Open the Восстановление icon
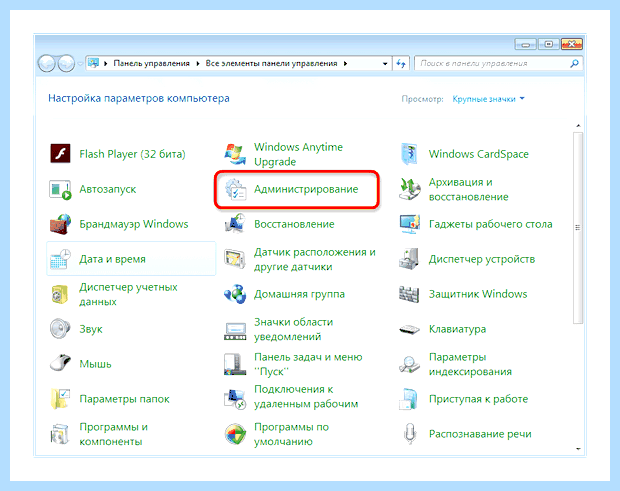Viewport: 620px width, 491px height. pos(235,224)
